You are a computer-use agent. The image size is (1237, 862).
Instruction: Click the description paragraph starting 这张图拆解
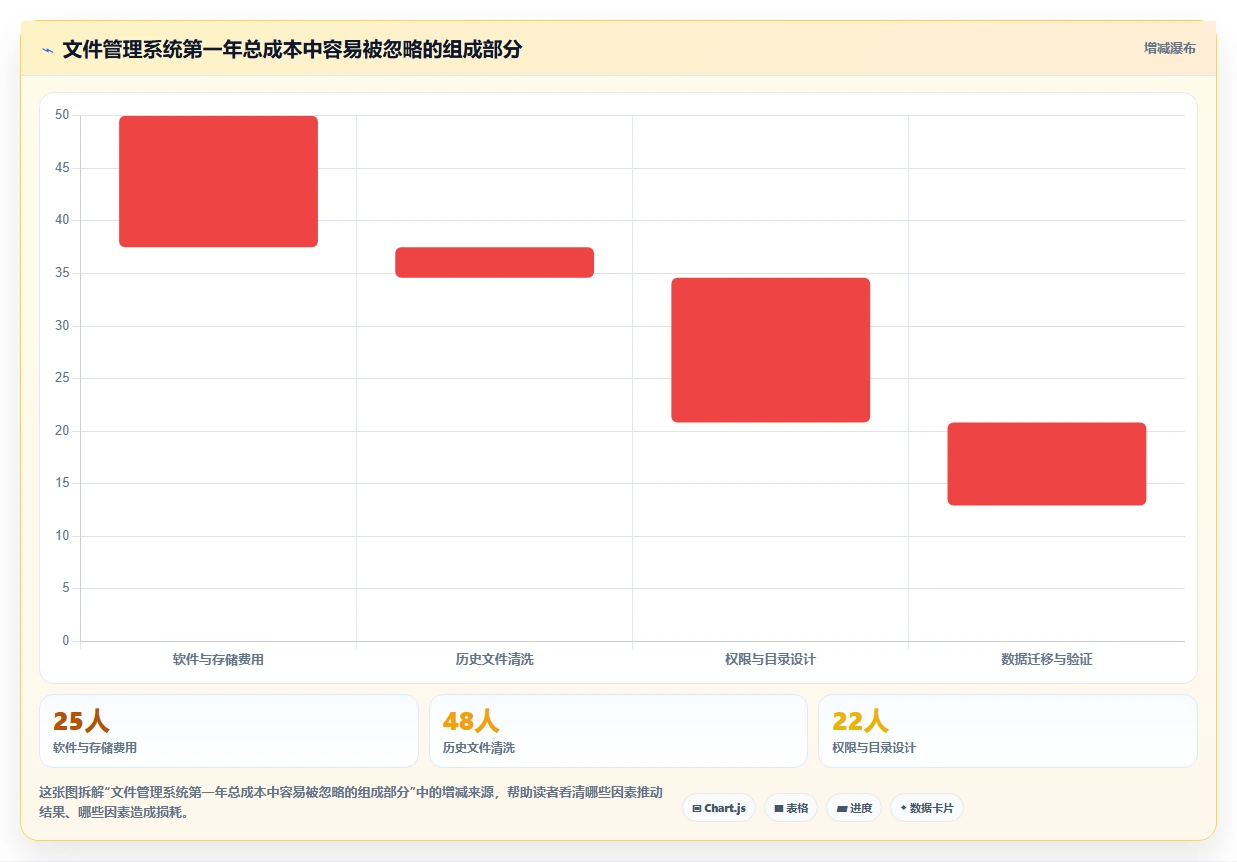(350, 802)
